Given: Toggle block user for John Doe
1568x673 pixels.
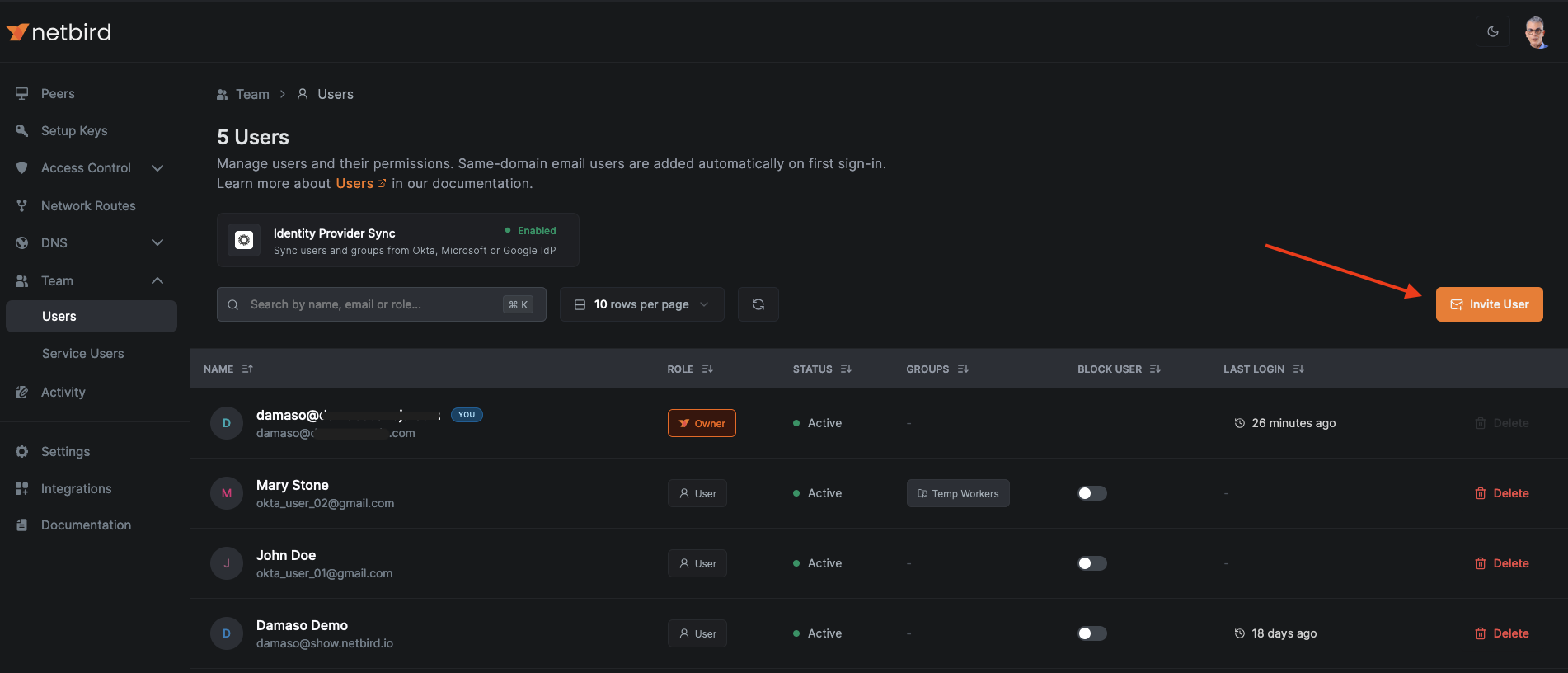Looking at the screenshot, I should pos(1092,564).
